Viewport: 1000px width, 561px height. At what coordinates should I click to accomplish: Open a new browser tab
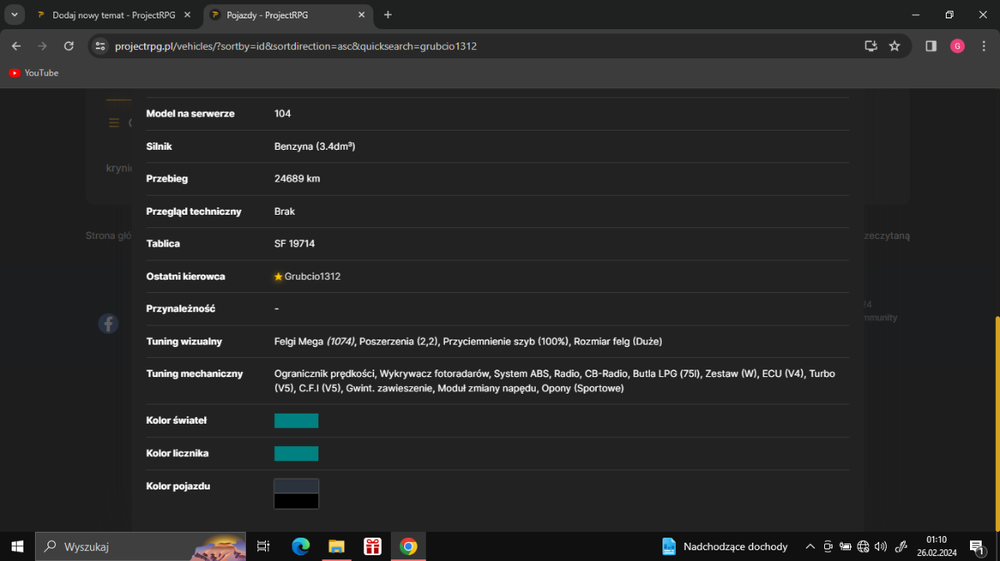point(388,15)
